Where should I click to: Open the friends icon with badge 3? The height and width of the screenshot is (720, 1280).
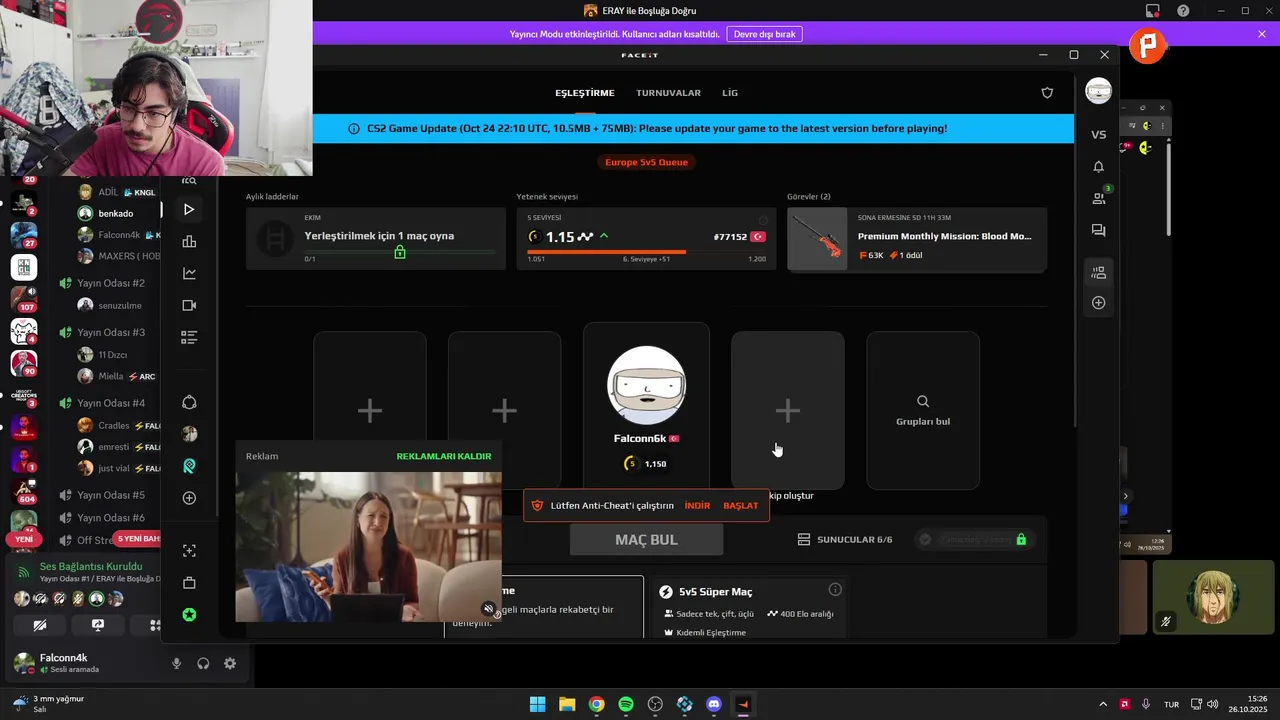(x=1099, y=198)
